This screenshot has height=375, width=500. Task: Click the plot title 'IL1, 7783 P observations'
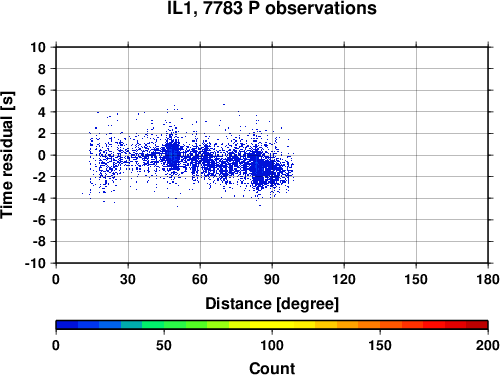click(x=272, y=8)
